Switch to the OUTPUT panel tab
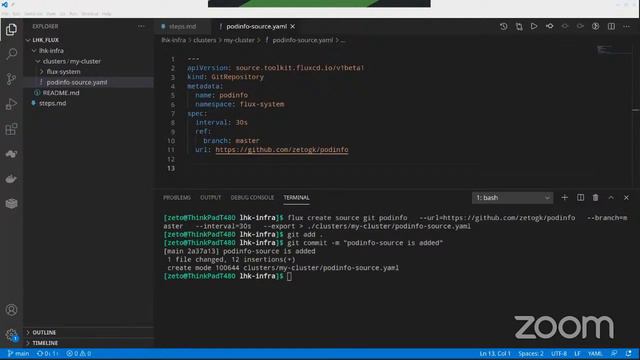640x360 pixels. 211,198
